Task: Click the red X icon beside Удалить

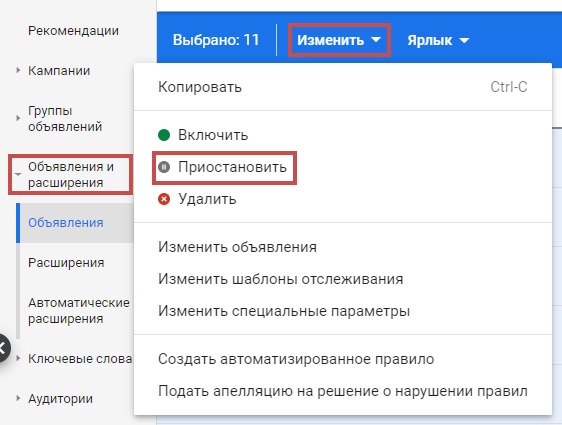Action: point(164,199)
